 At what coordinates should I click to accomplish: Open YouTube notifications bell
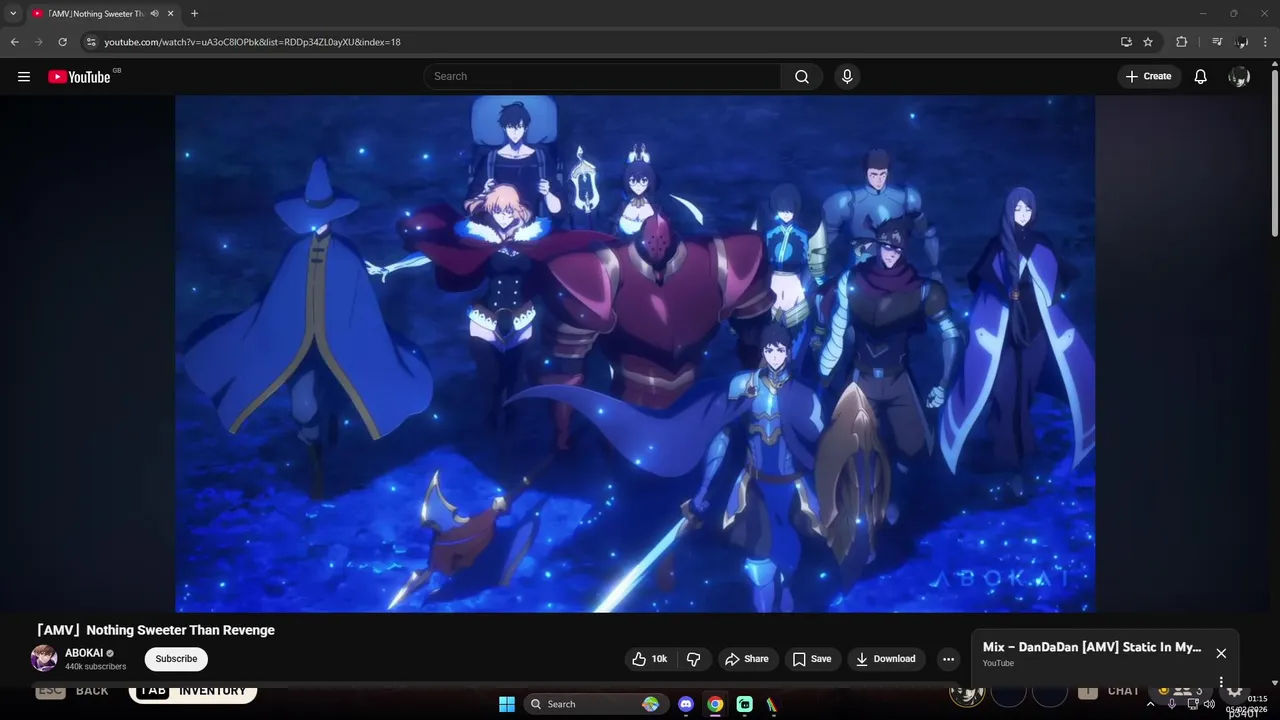pyautogui.click(x=1201, y=76)
